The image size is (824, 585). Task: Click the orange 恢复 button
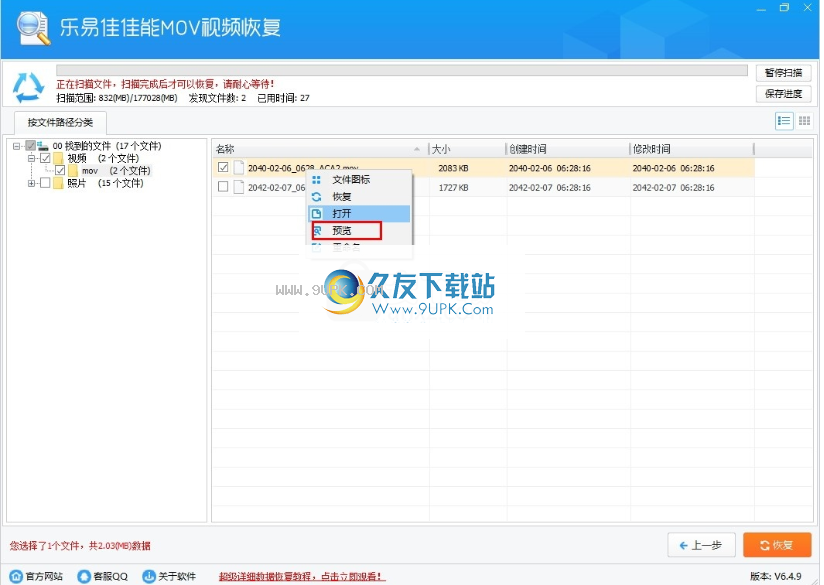click(777, 545)
